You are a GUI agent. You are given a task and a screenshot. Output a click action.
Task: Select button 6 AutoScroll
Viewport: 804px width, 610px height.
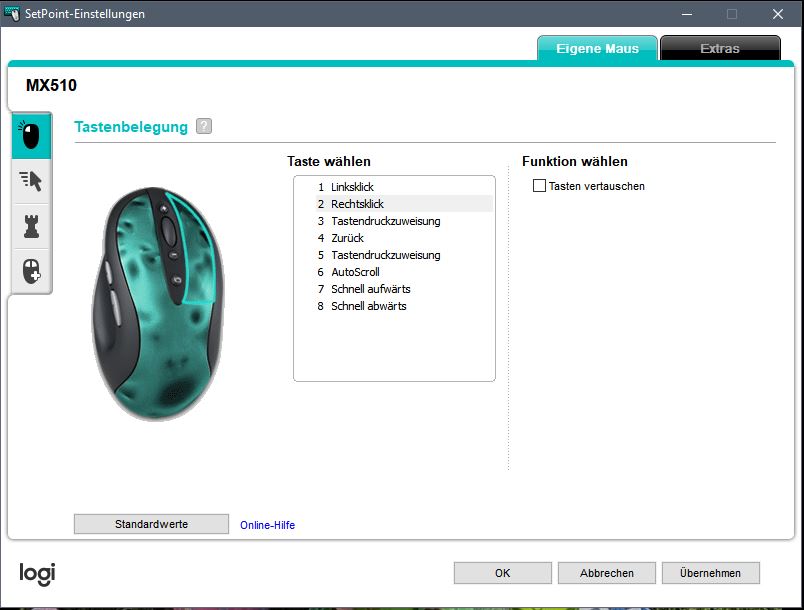404,271
